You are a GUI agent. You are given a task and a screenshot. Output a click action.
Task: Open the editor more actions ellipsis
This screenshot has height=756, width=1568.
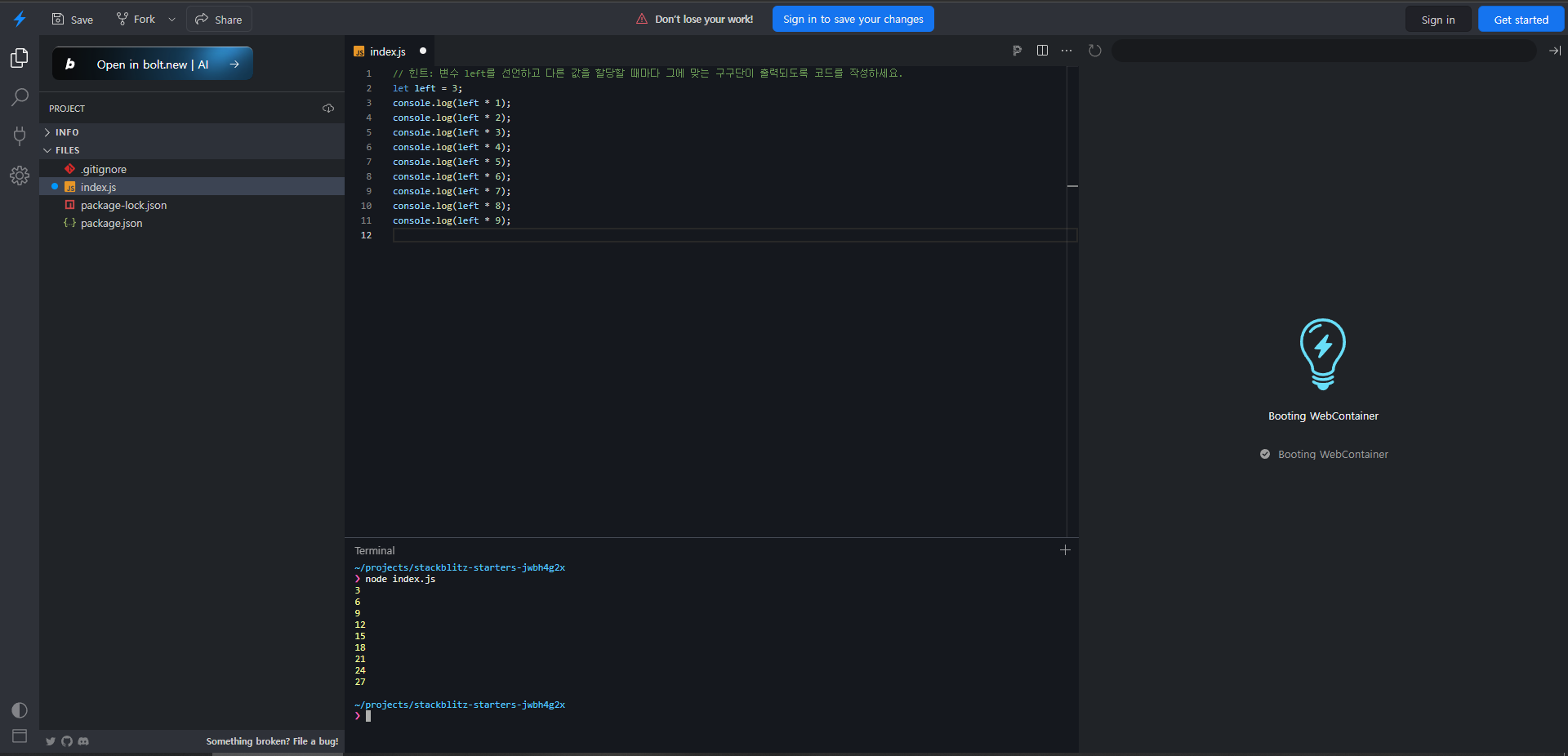click(x=1067, y=51)
